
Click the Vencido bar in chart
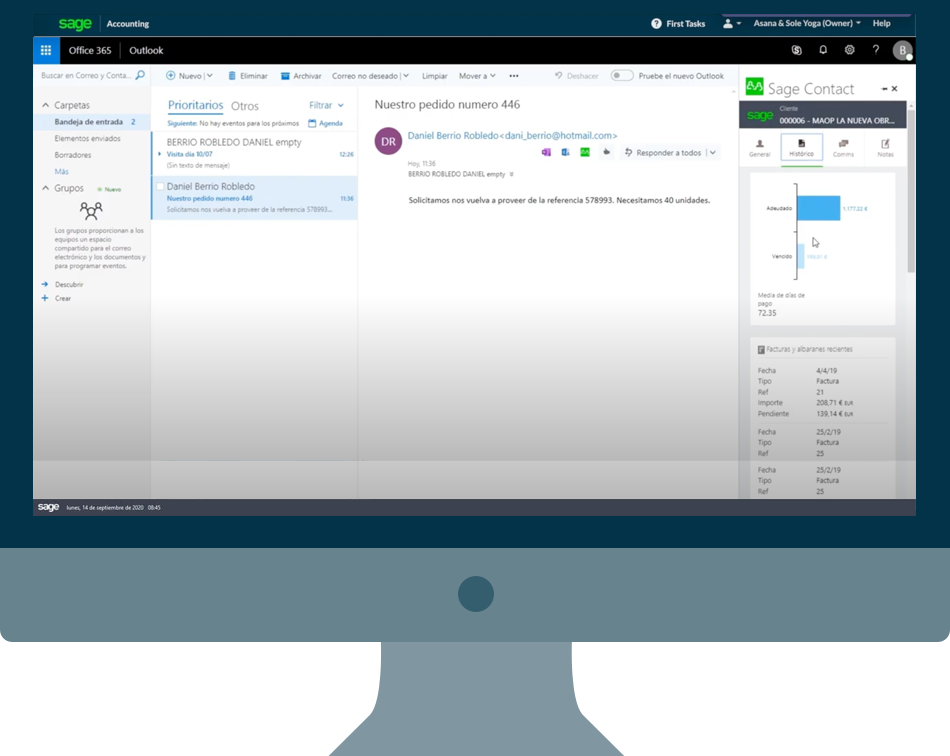[800, 256]
